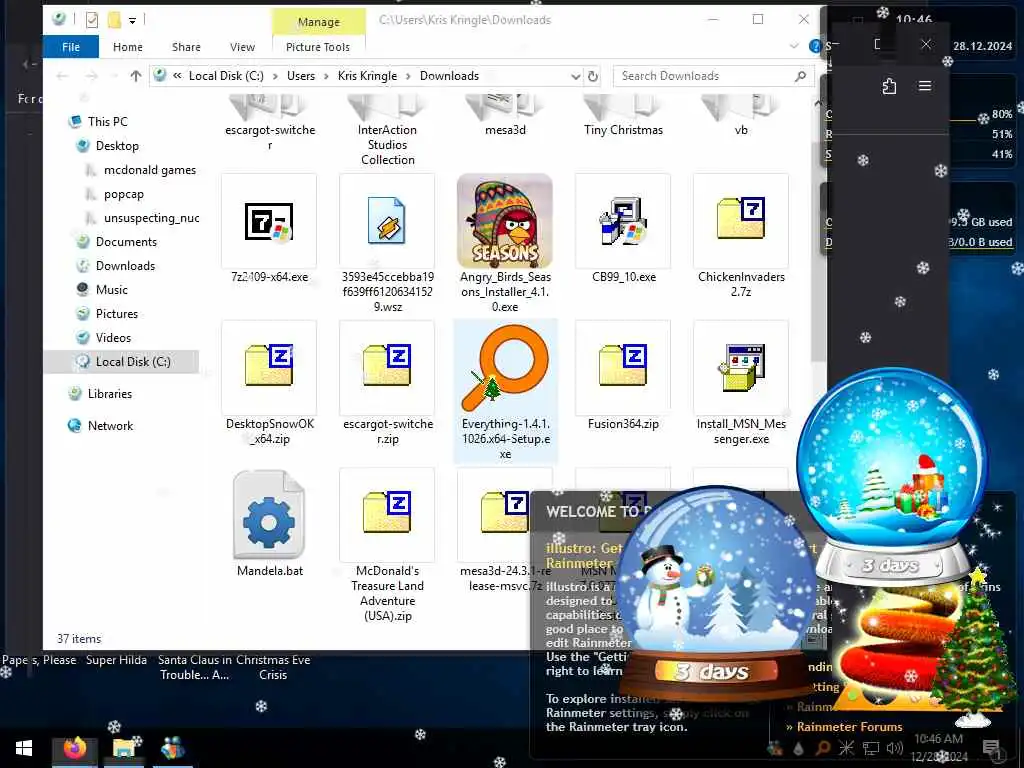1024x768 pixels.
Task: Go back with the back arrow
Action: point(63,76)
